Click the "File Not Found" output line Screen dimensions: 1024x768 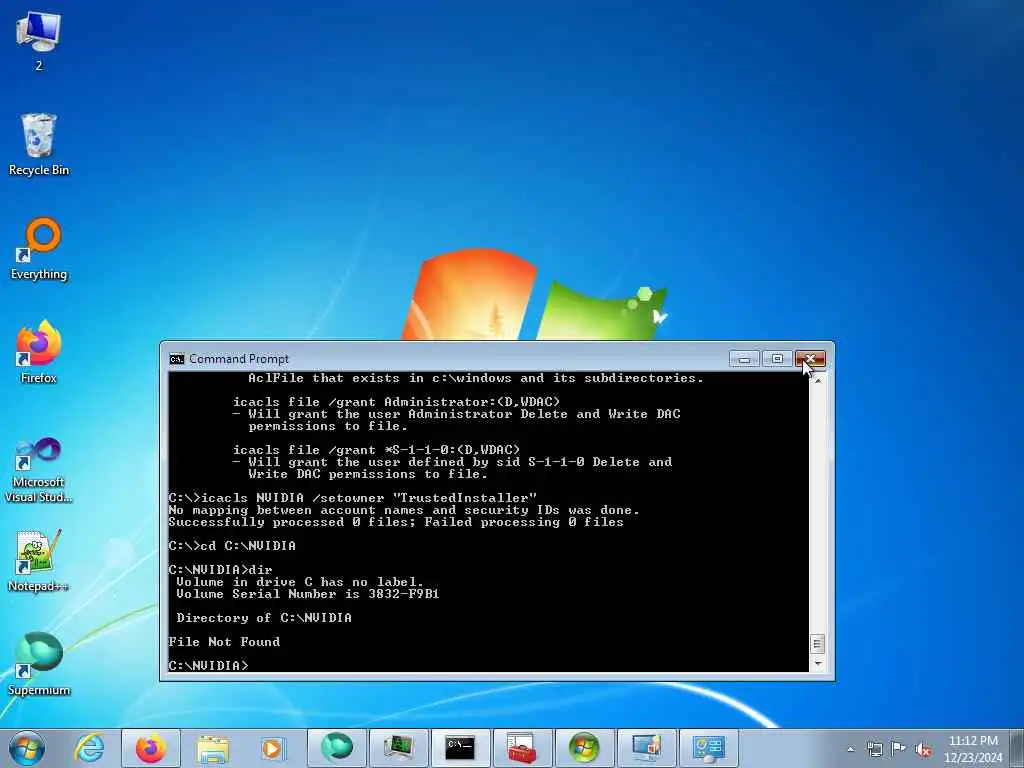click(224, 642)
